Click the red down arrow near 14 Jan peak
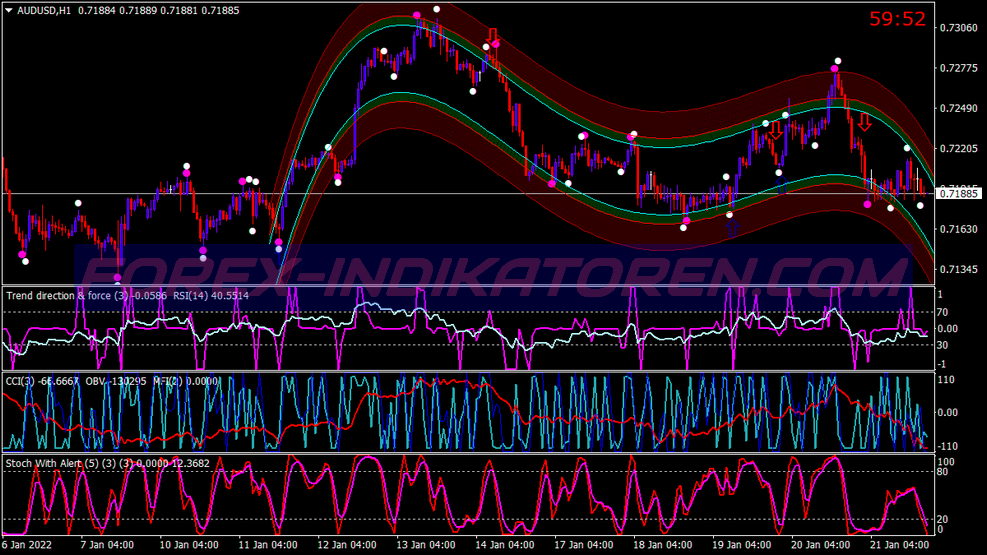Screen dimensions: 987x555 coord(492,38)
